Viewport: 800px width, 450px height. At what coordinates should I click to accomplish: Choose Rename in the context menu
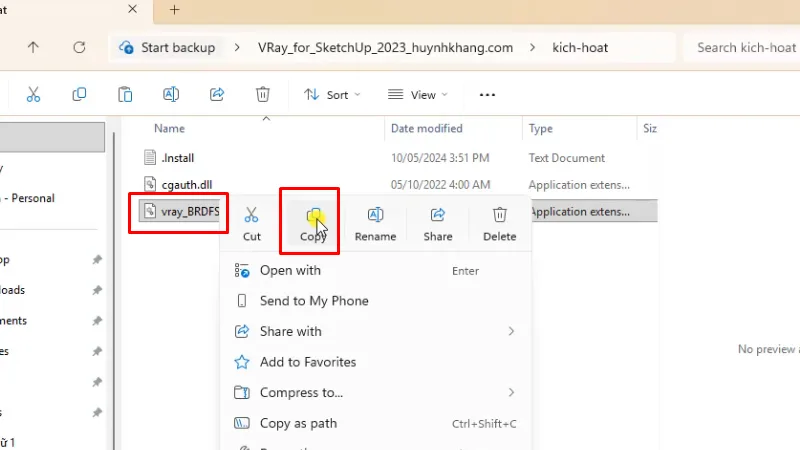click(x=376, y=223)
